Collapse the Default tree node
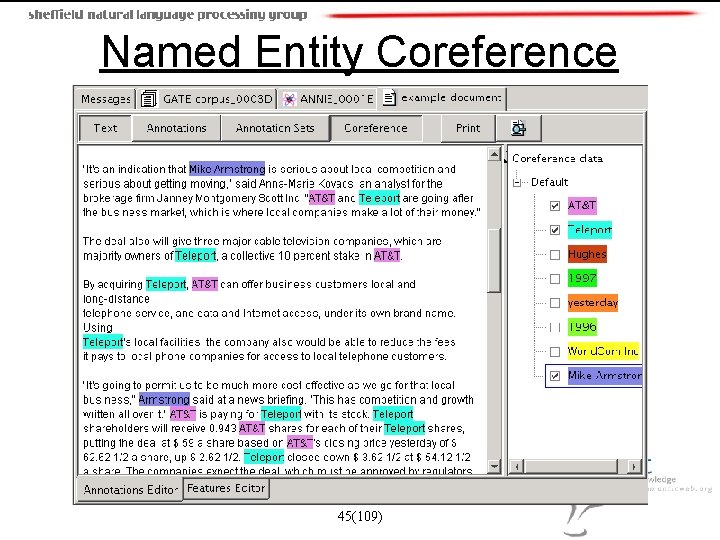Image resolution: width=720 pixels, height=540 pixels. coord(517,183)
